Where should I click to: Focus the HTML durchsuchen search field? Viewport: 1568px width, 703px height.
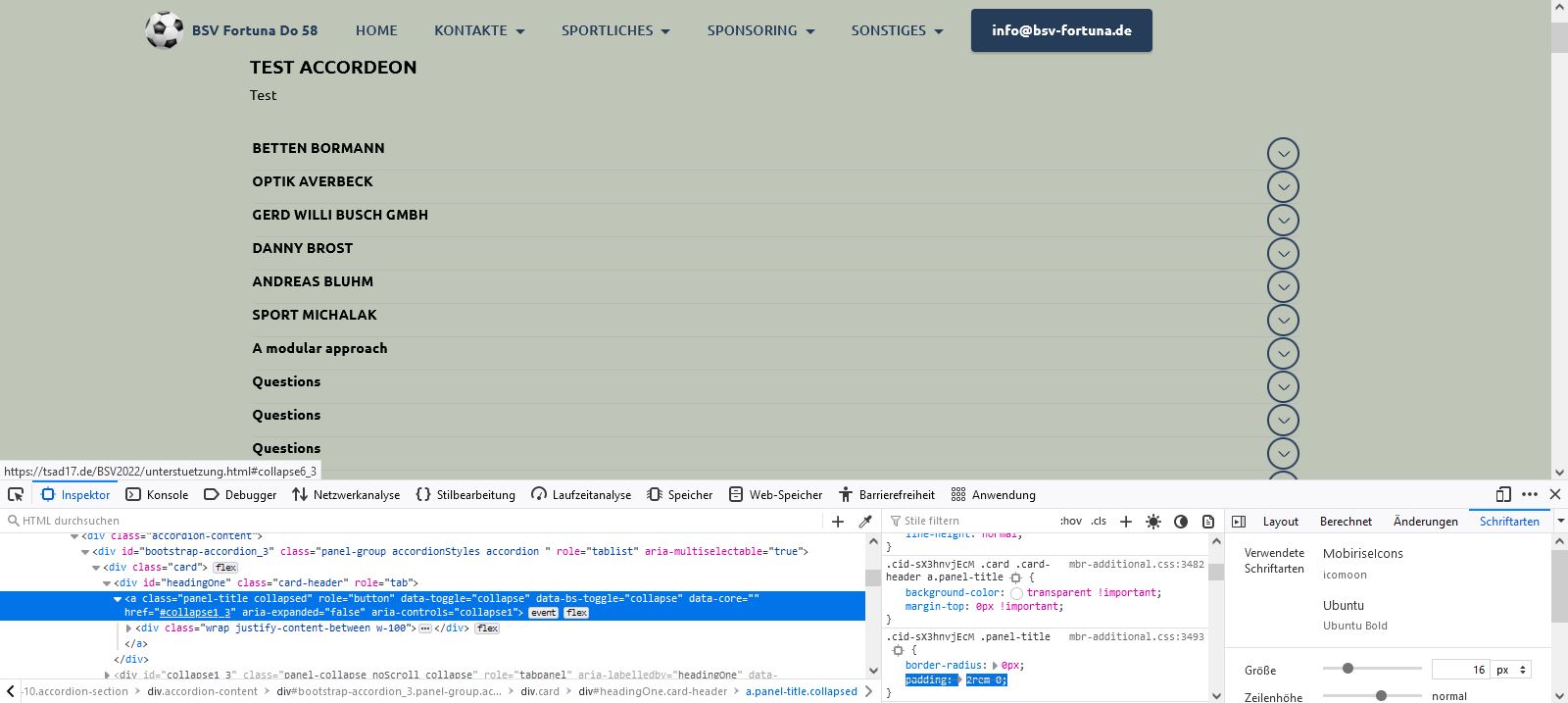(x=415, y=522)
